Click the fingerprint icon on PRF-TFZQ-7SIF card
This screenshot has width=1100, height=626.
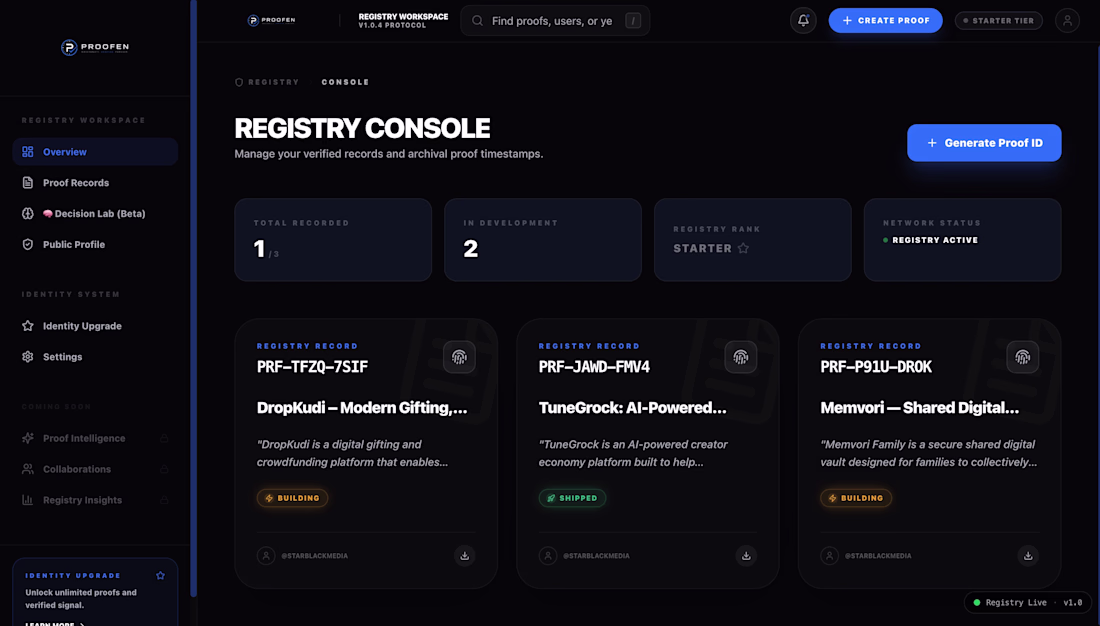[x=460, y=357]
